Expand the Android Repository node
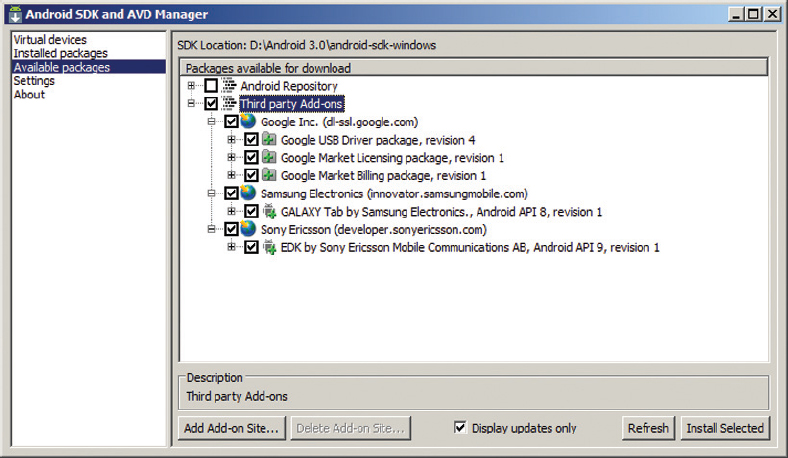788x458 pixels. (x=191, y=86)
